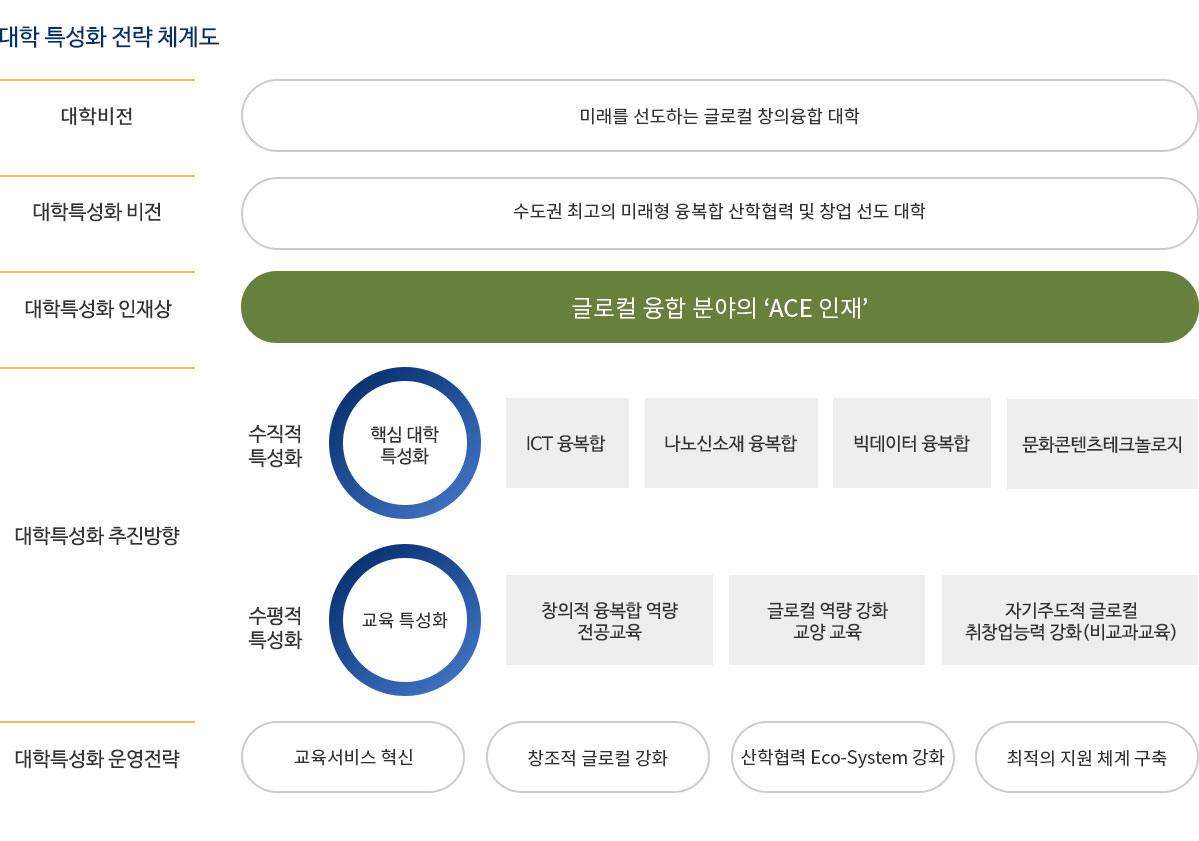Viewport: 1199px width, 841px height.
Task: Select the 나노신소재 융복합 box
Action: pos(731,443)
